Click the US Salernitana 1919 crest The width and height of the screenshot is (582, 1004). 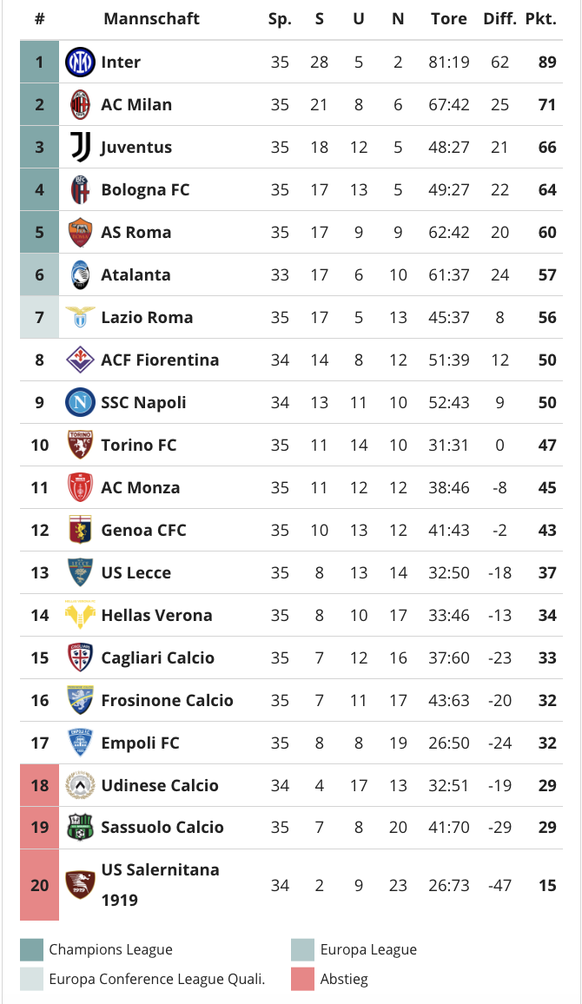tap(80, 885)
